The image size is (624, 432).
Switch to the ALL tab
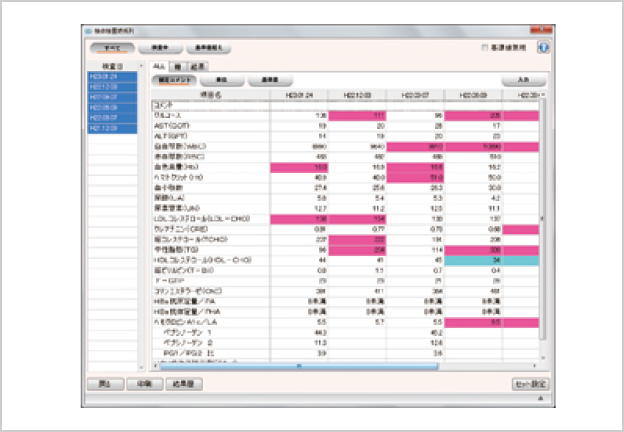tap(159, 65)
